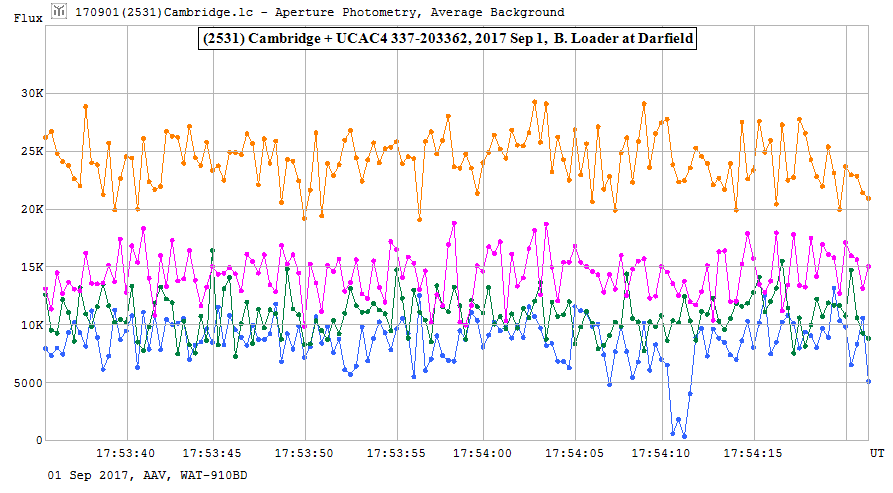893x493 pixels.
Task: Click the Flux axis label
Action: point(28,18)
